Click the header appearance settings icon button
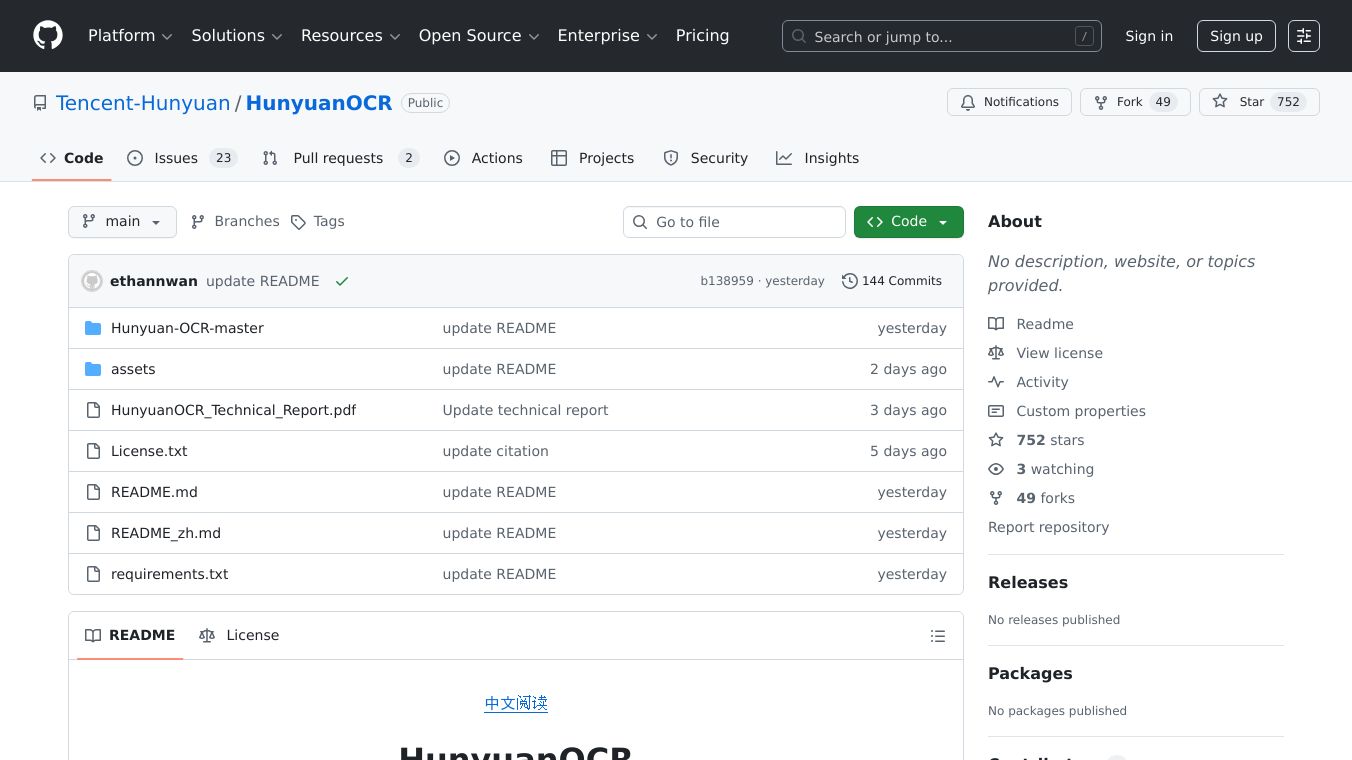The width and height of the screenshot is (1352, 760). coord(1303,36)
